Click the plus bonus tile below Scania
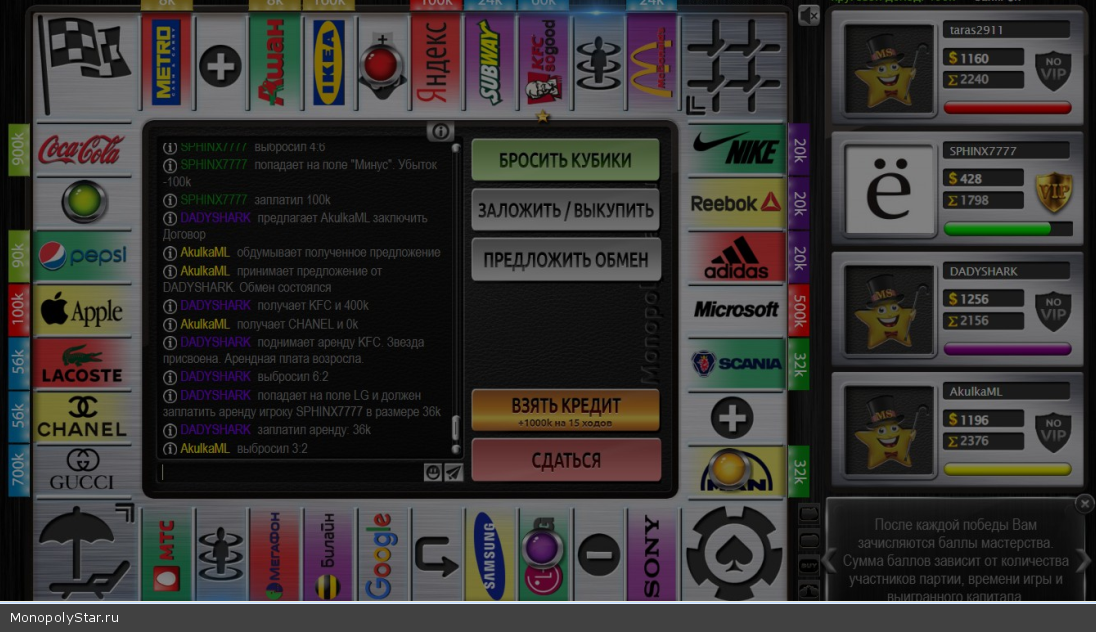Screen dimensions: 1096x632 click(733, 418)
